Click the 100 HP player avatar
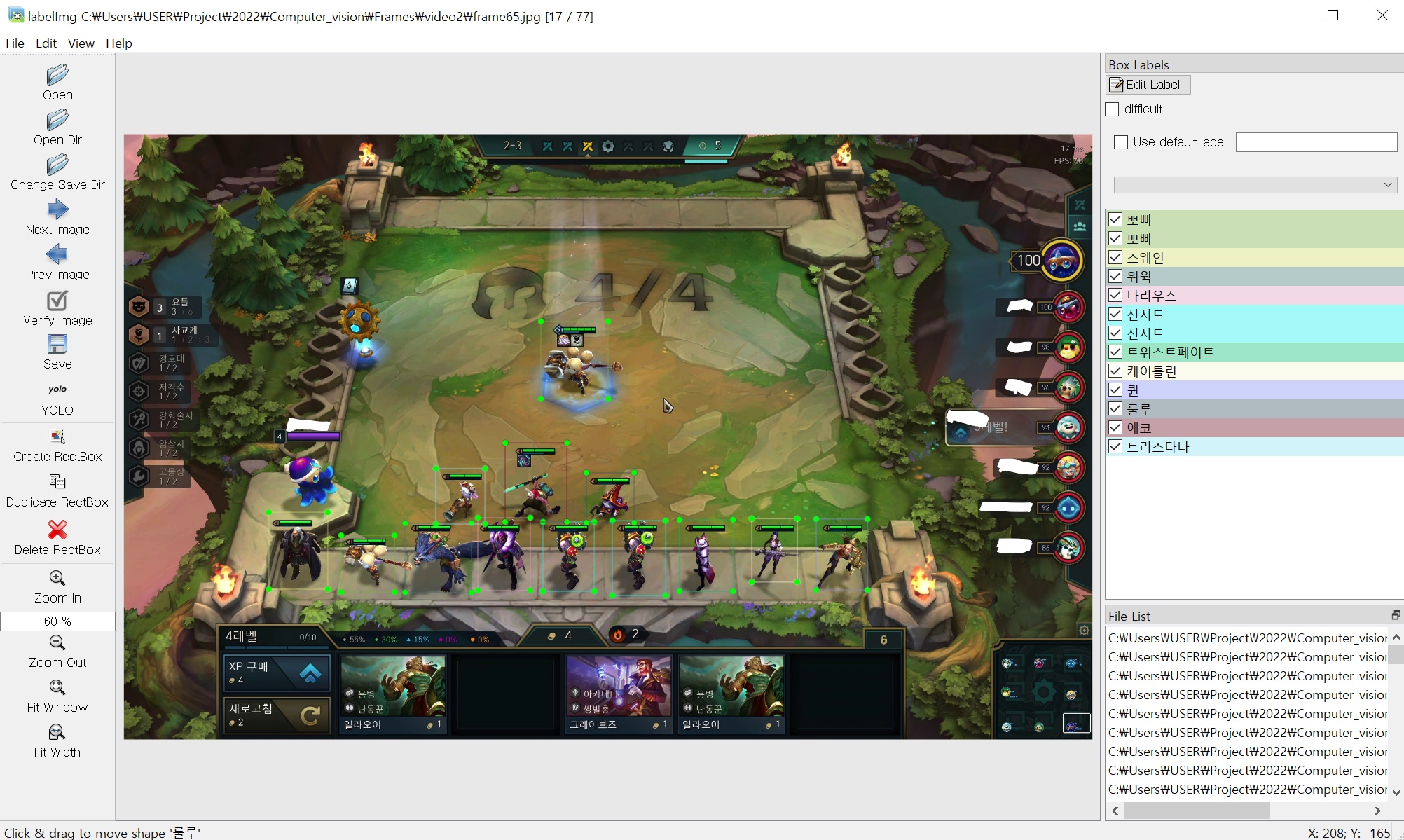This screenshot has width=1404, height=840. 1063,261
